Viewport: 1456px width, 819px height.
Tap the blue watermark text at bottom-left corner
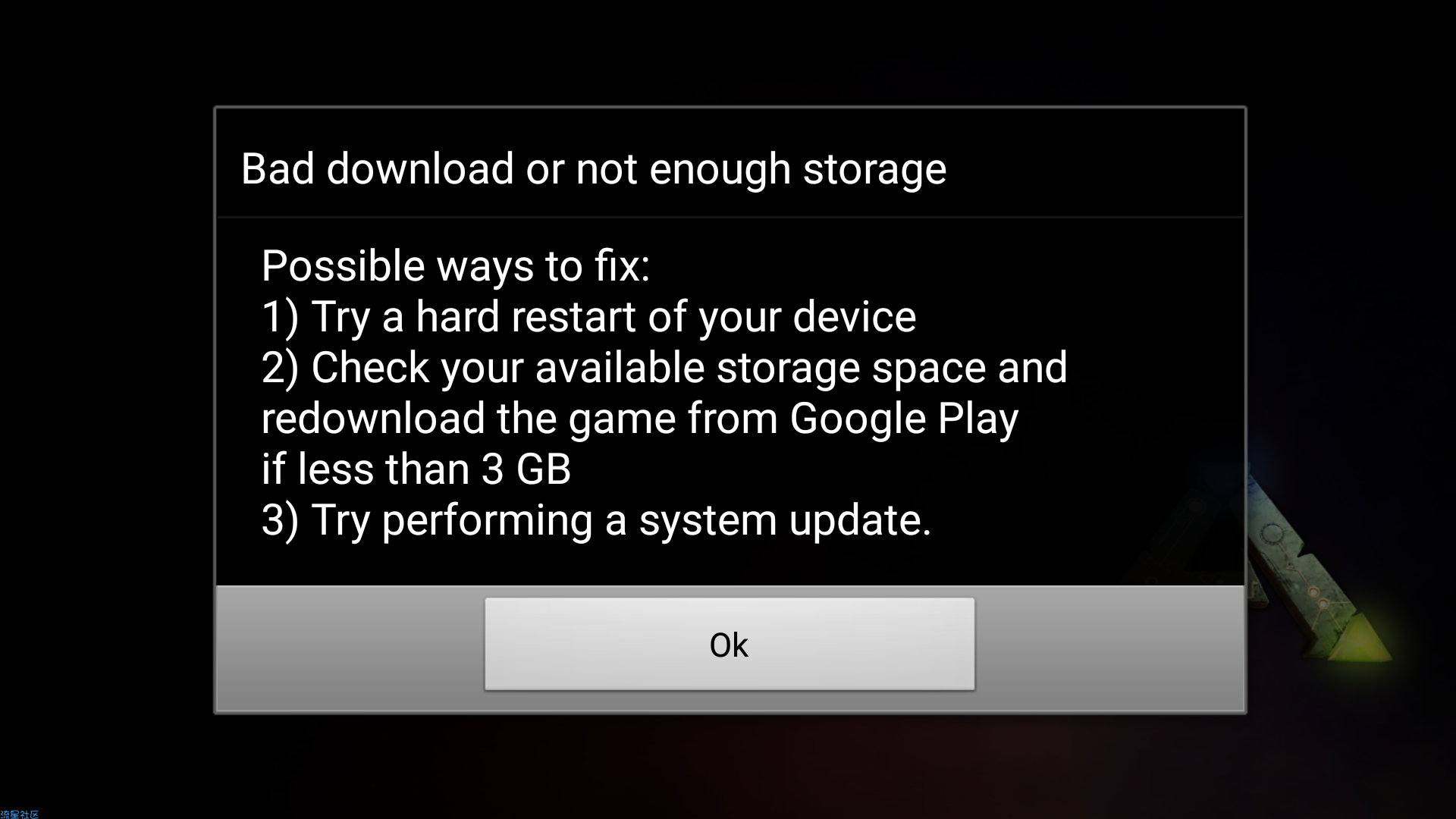click(x=20, y=814)
